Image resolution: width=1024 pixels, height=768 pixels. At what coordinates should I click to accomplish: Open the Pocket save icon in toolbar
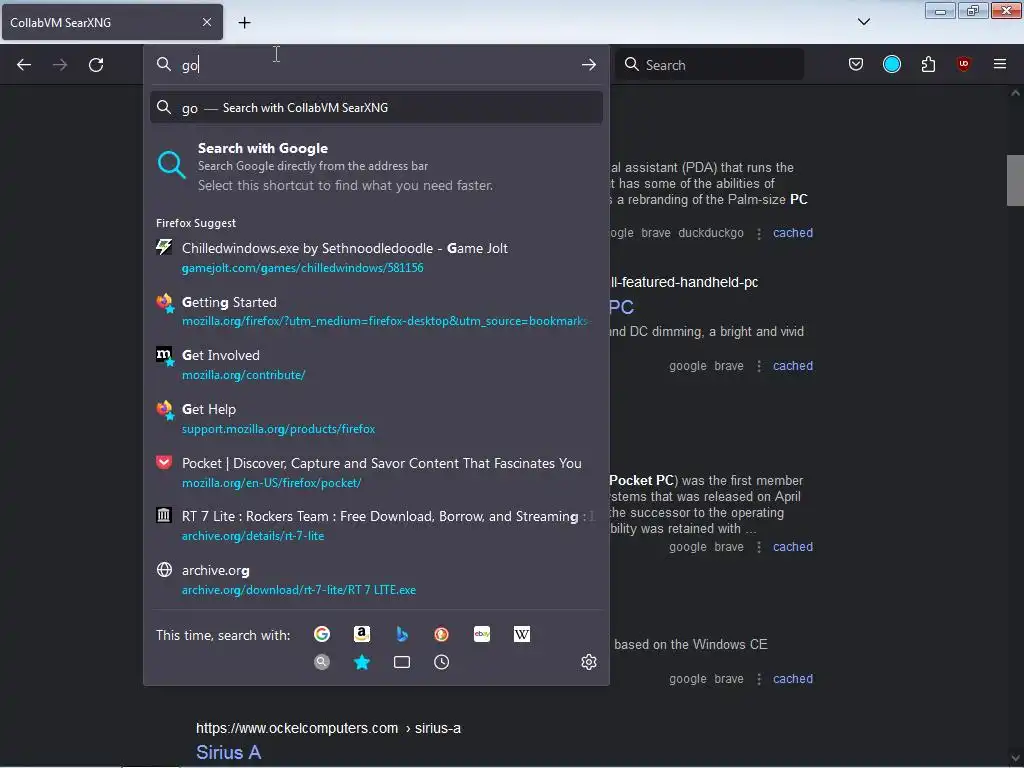(856, 64)
